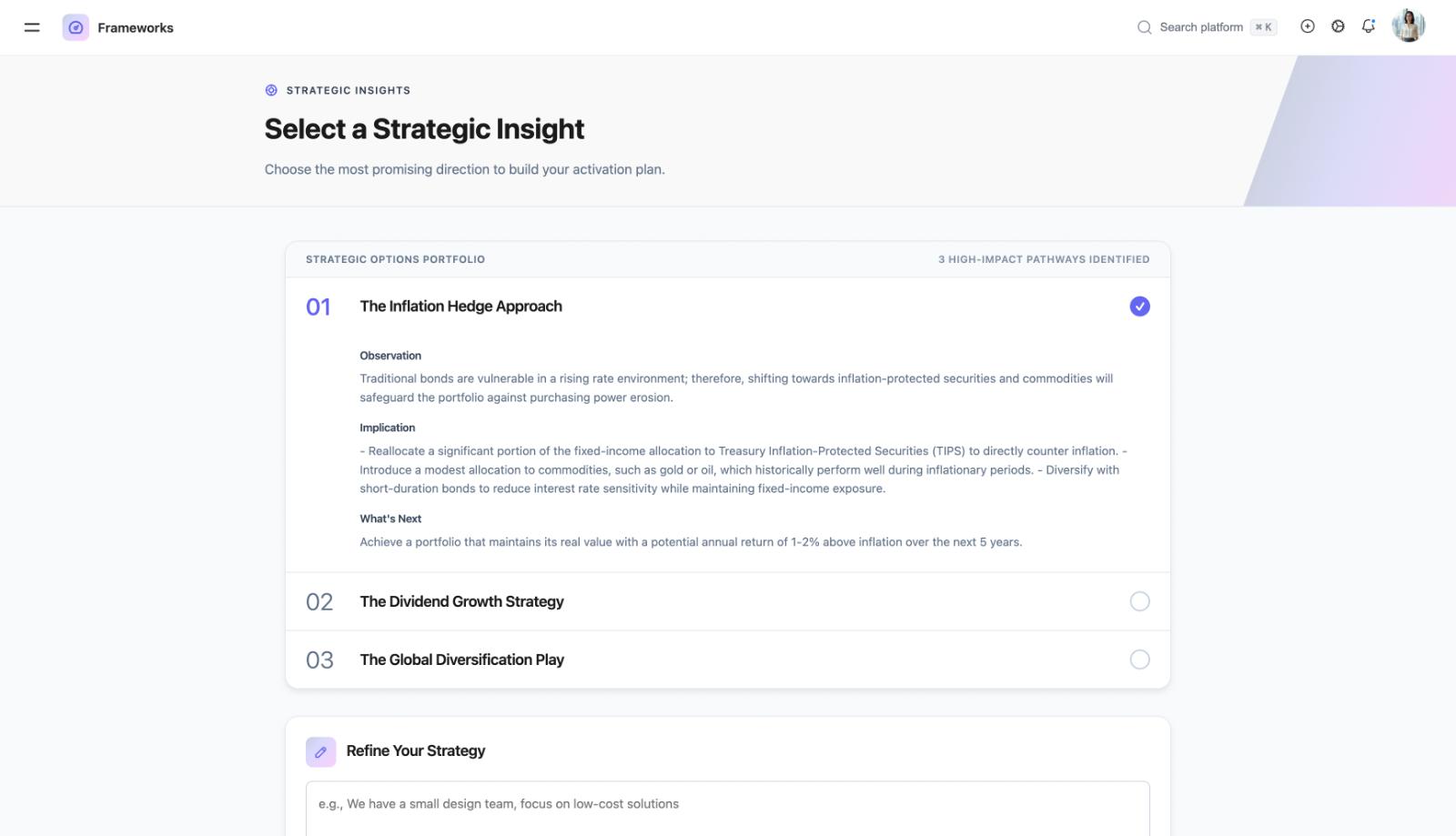
Task: Open the settings gear in the top bar
Action: click(1338, 26)
